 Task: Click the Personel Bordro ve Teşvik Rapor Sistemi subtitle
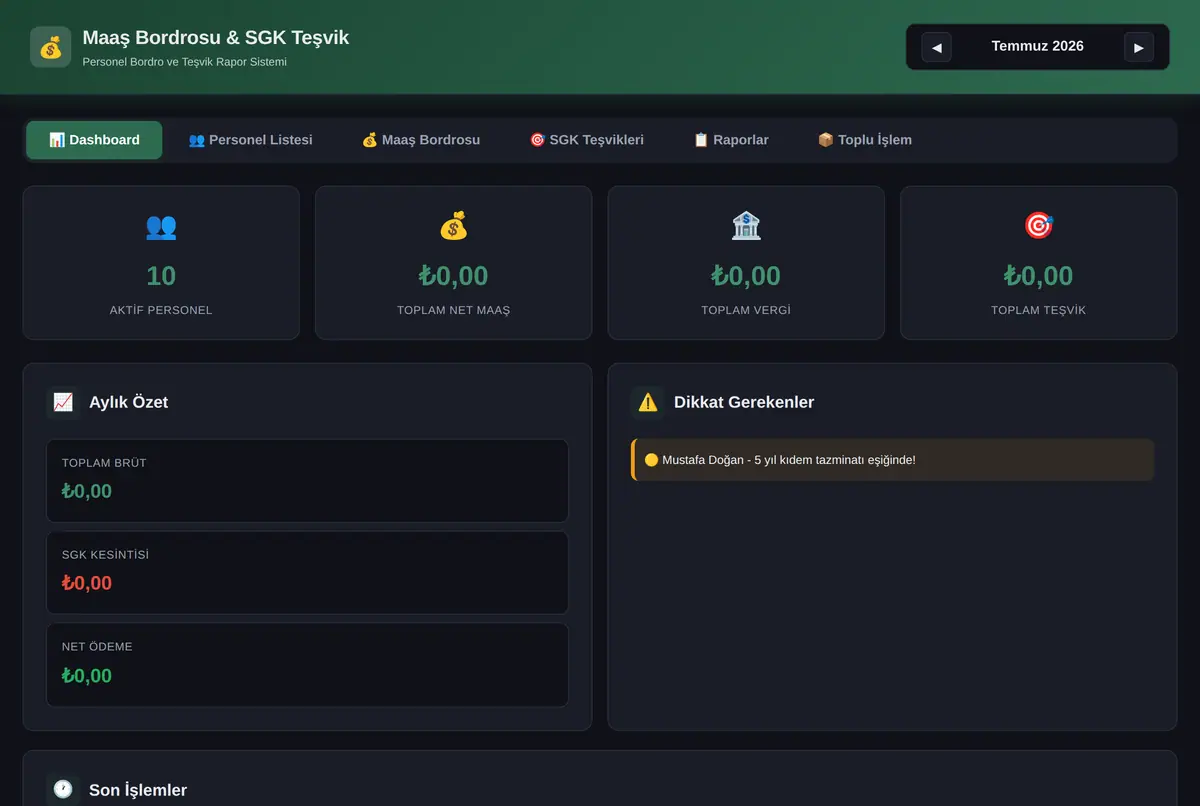tap(185, 62)
